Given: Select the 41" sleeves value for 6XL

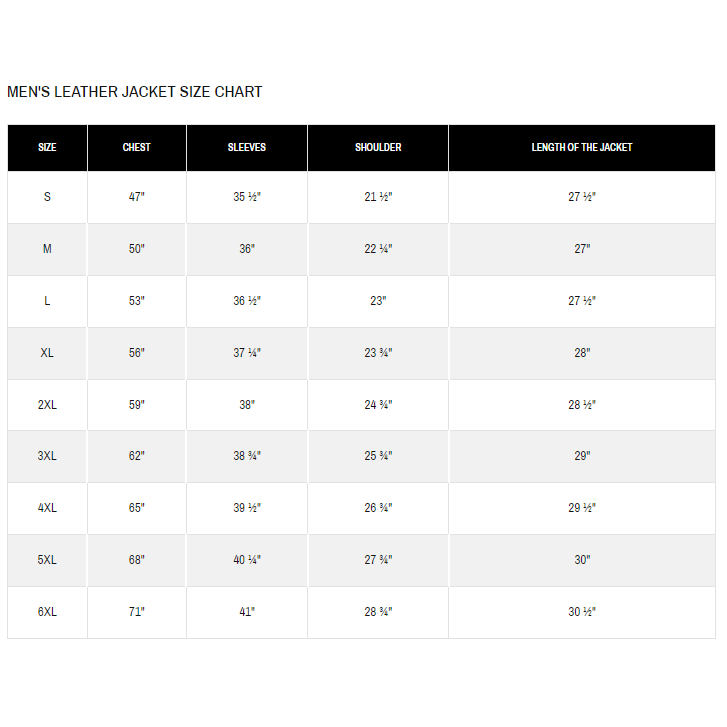Looking at the screenshot, I should click(x=247, y=612).
